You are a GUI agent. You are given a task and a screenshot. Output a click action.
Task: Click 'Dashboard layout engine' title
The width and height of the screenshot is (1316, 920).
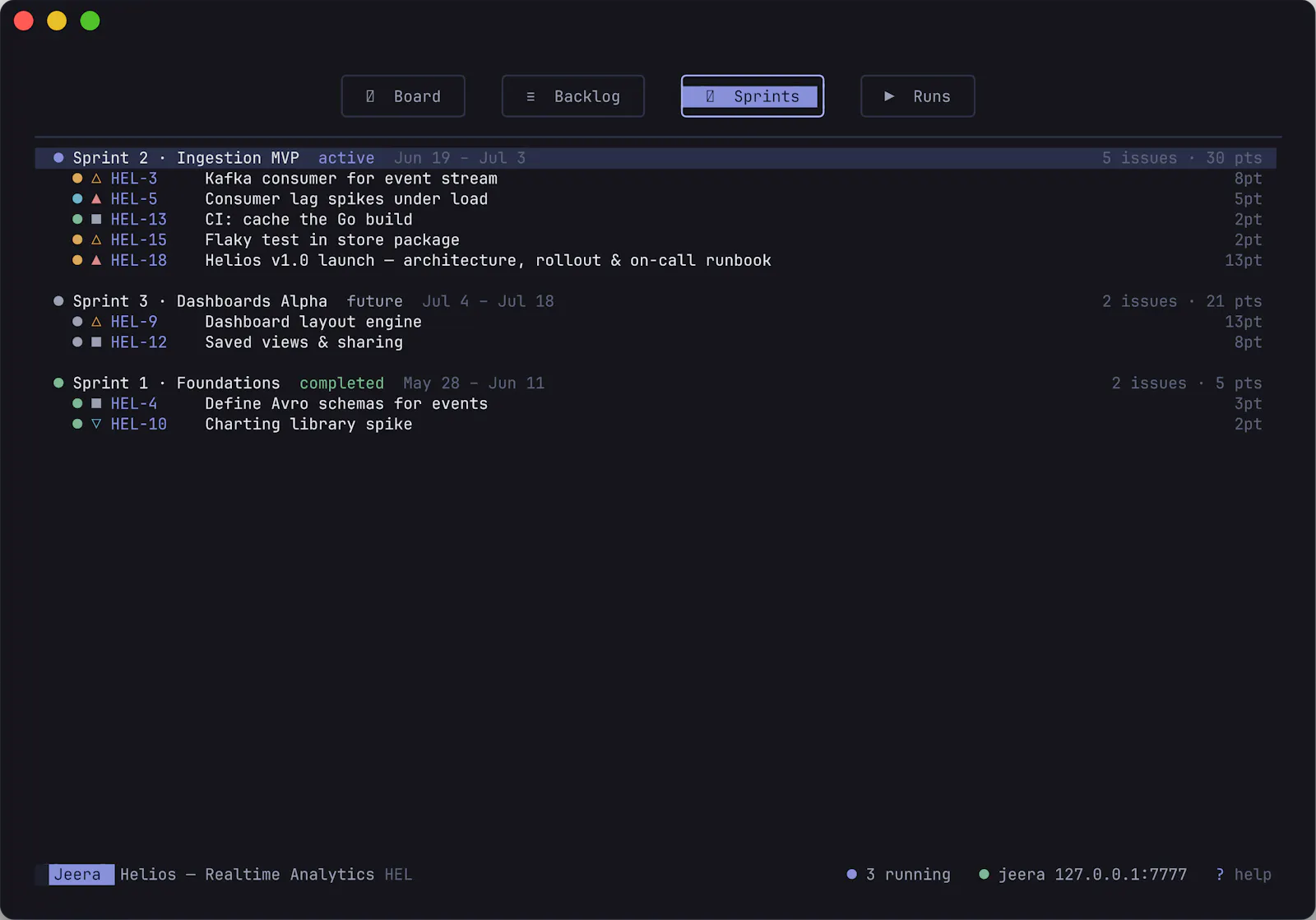tap(313, 322)
